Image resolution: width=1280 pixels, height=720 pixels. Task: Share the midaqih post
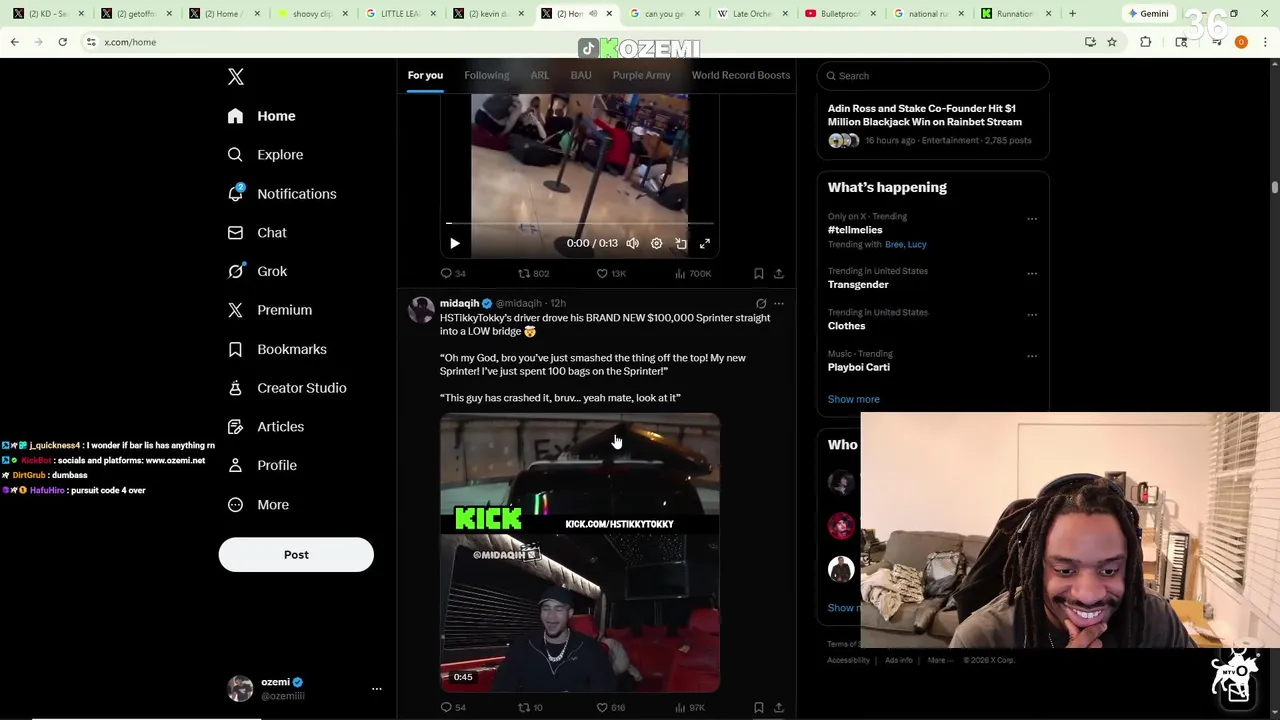[778, 707]
